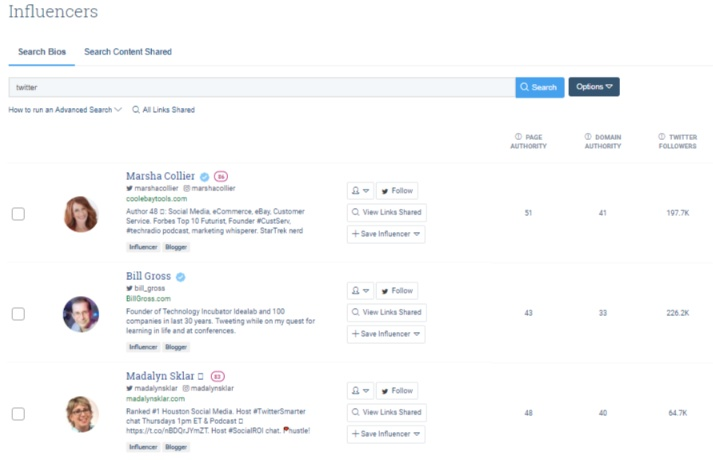Image resolution: width=713 pixels, height=460 pixels.
Task: Visit the madalynsklar.com website link
Action: pos(156,399)
